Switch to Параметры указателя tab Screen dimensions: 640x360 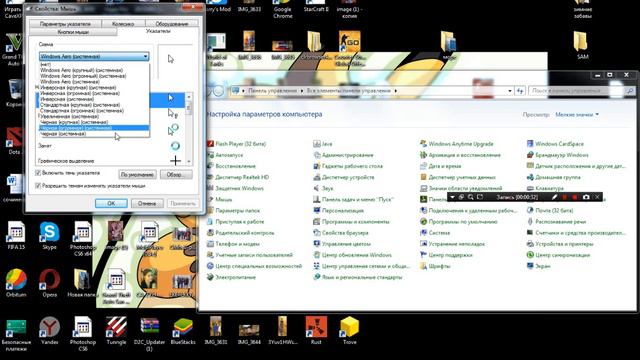pyautogui.click(x=65, y=24)
